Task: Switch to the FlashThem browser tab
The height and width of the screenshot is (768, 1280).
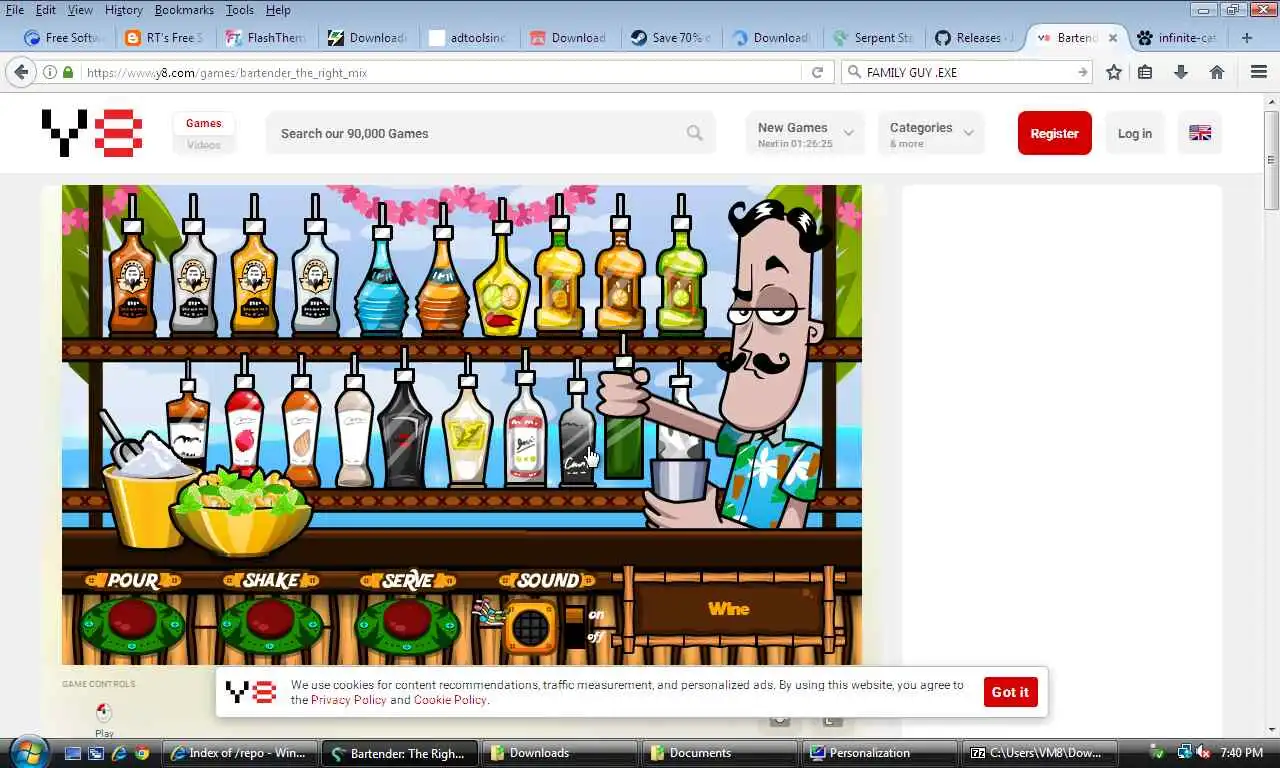Action: [265, 38]
